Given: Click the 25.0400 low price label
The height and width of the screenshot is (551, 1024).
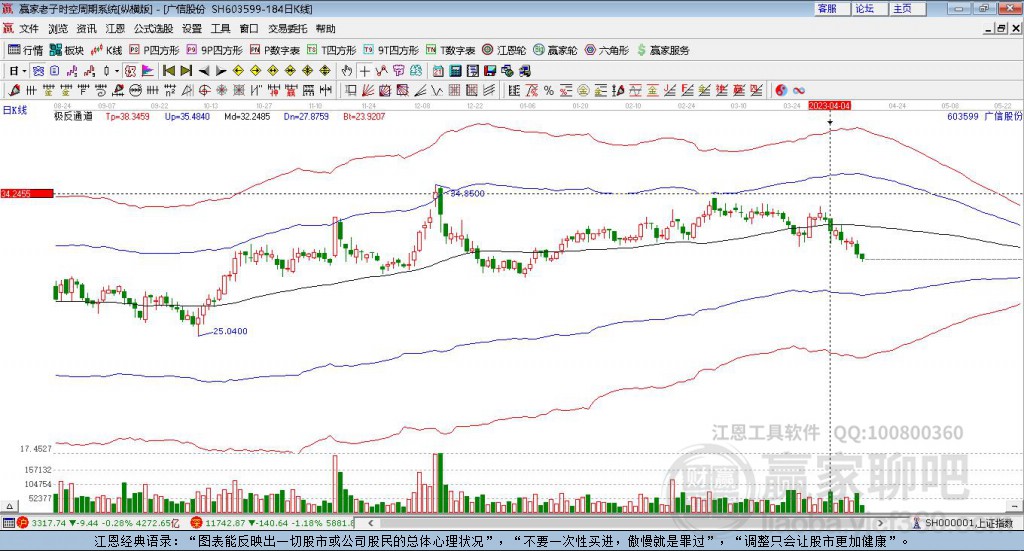Looking at the screenshot, I should tap(230, 331).
